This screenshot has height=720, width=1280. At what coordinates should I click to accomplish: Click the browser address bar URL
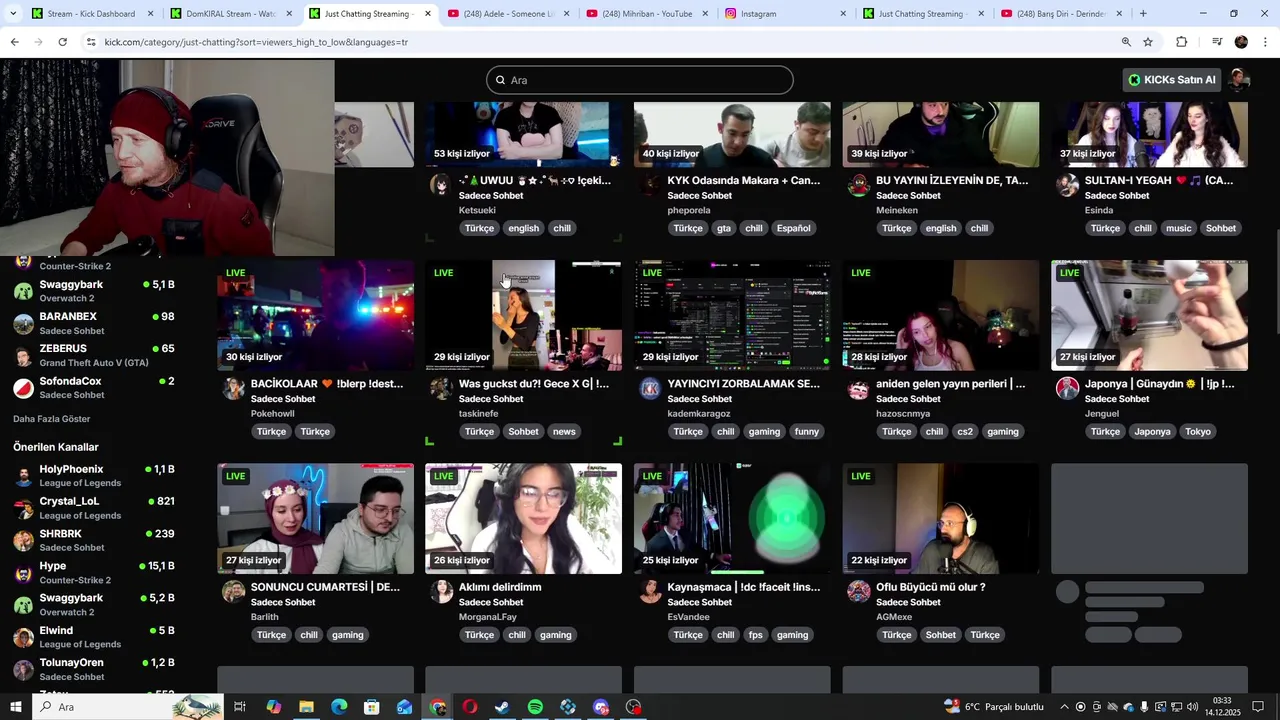(256, 42)
